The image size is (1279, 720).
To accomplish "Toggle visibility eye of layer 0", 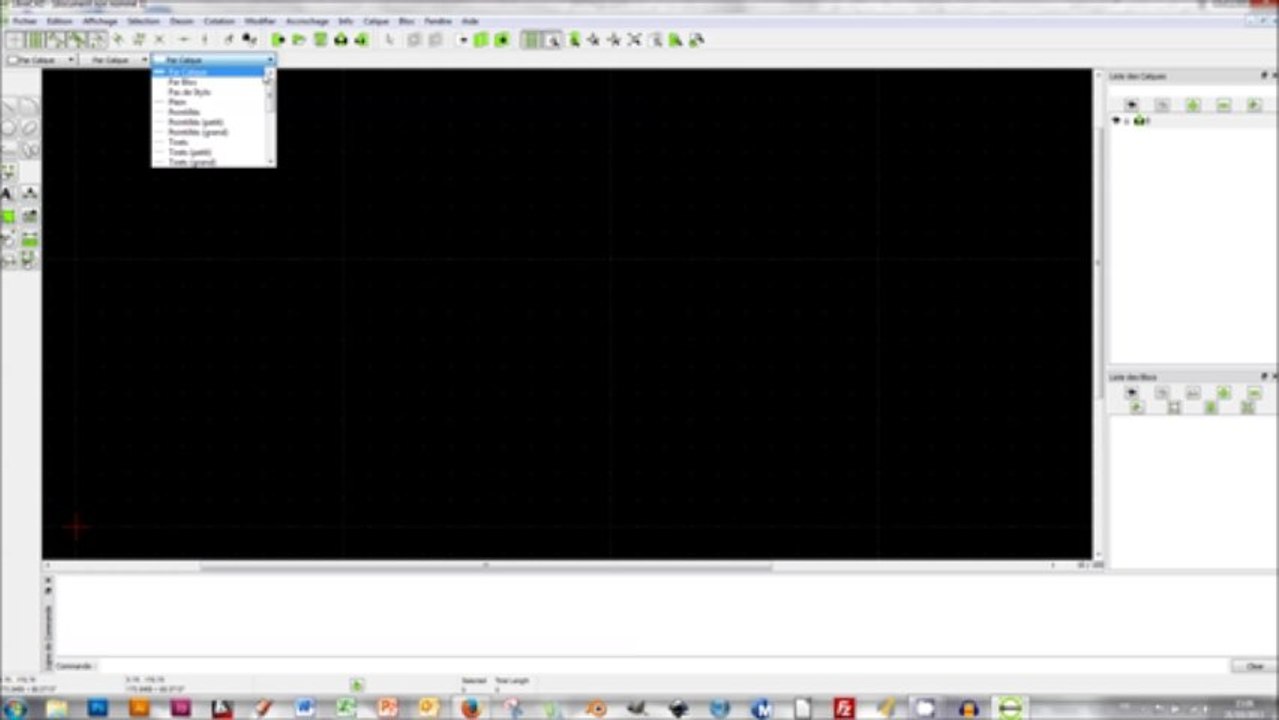I will point(1117,120).
